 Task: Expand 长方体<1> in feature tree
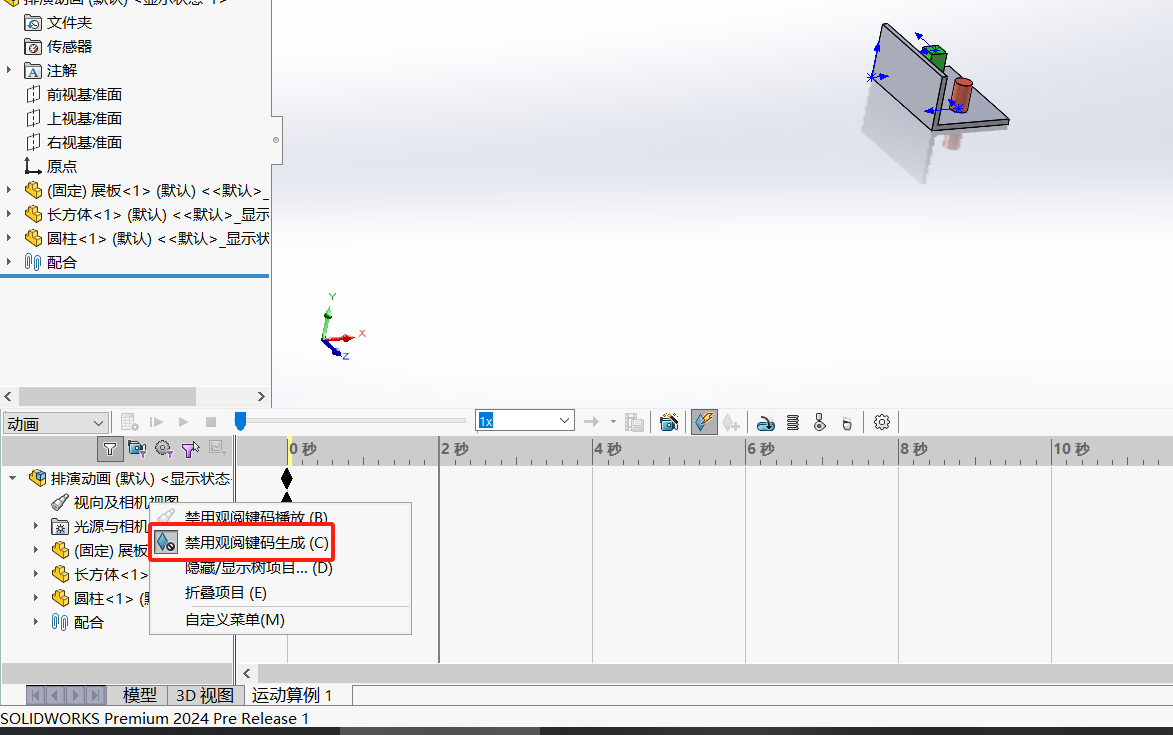tap(9, 215)
